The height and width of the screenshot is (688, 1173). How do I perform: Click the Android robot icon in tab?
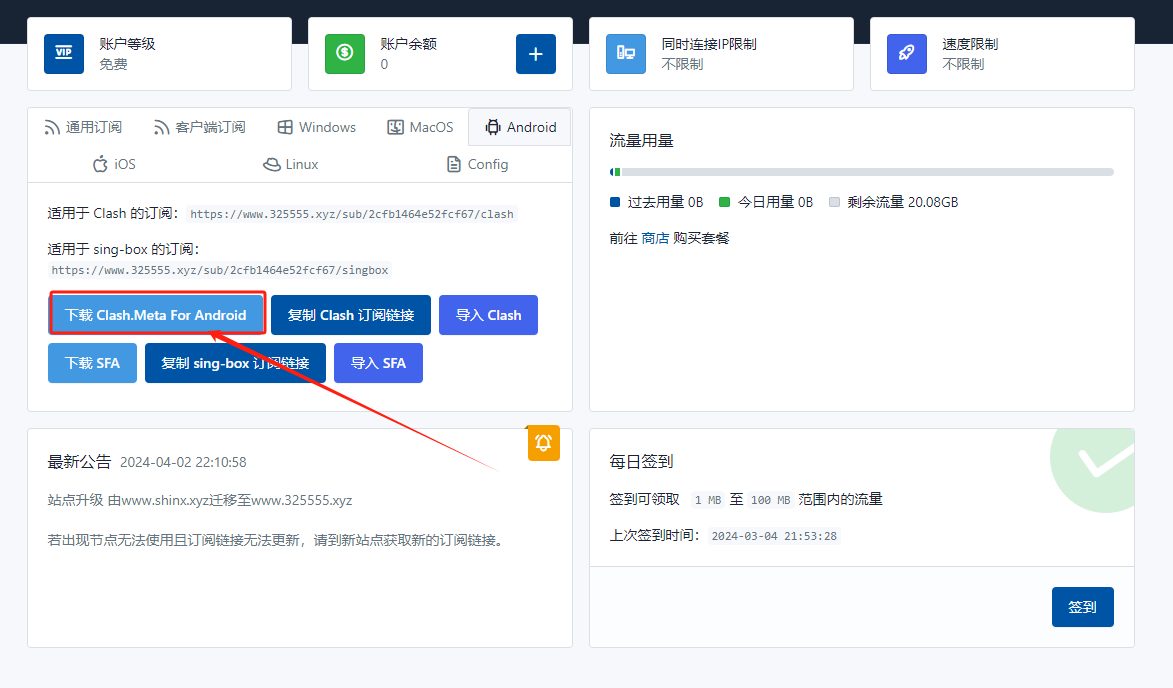point(493,127)
